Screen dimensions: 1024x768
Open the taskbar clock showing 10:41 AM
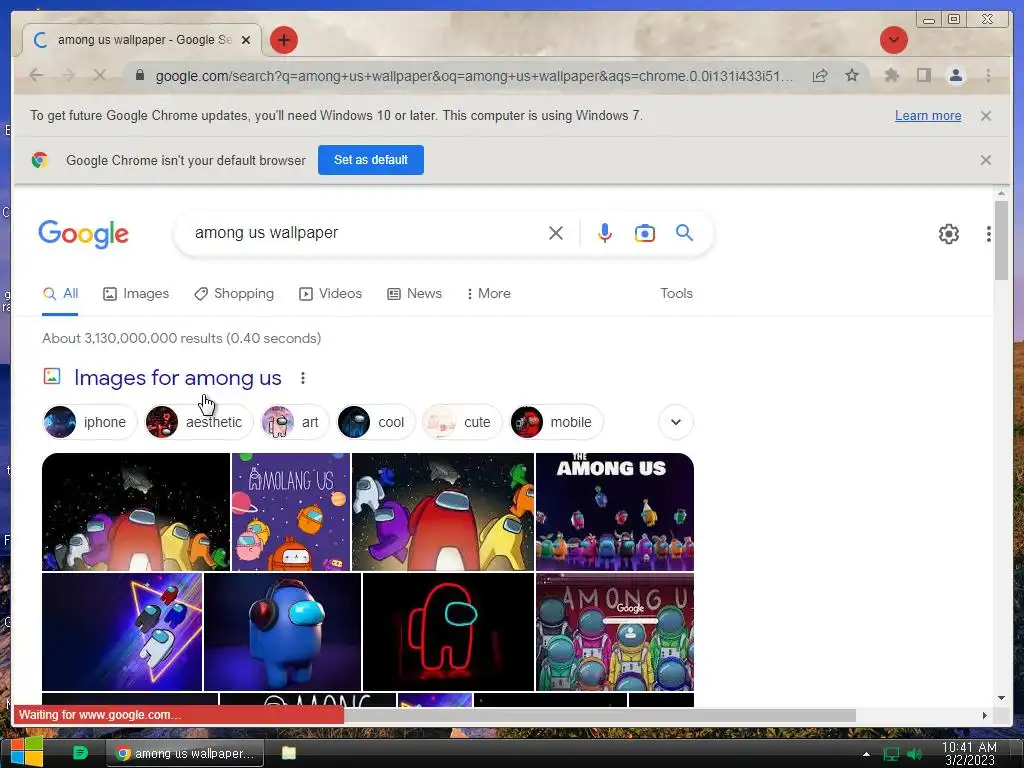click(969, 754)
